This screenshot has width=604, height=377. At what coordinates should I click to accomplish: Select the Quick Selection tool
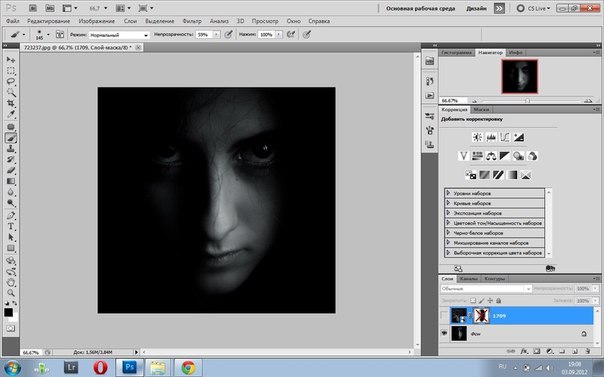(x=11, y=92)
